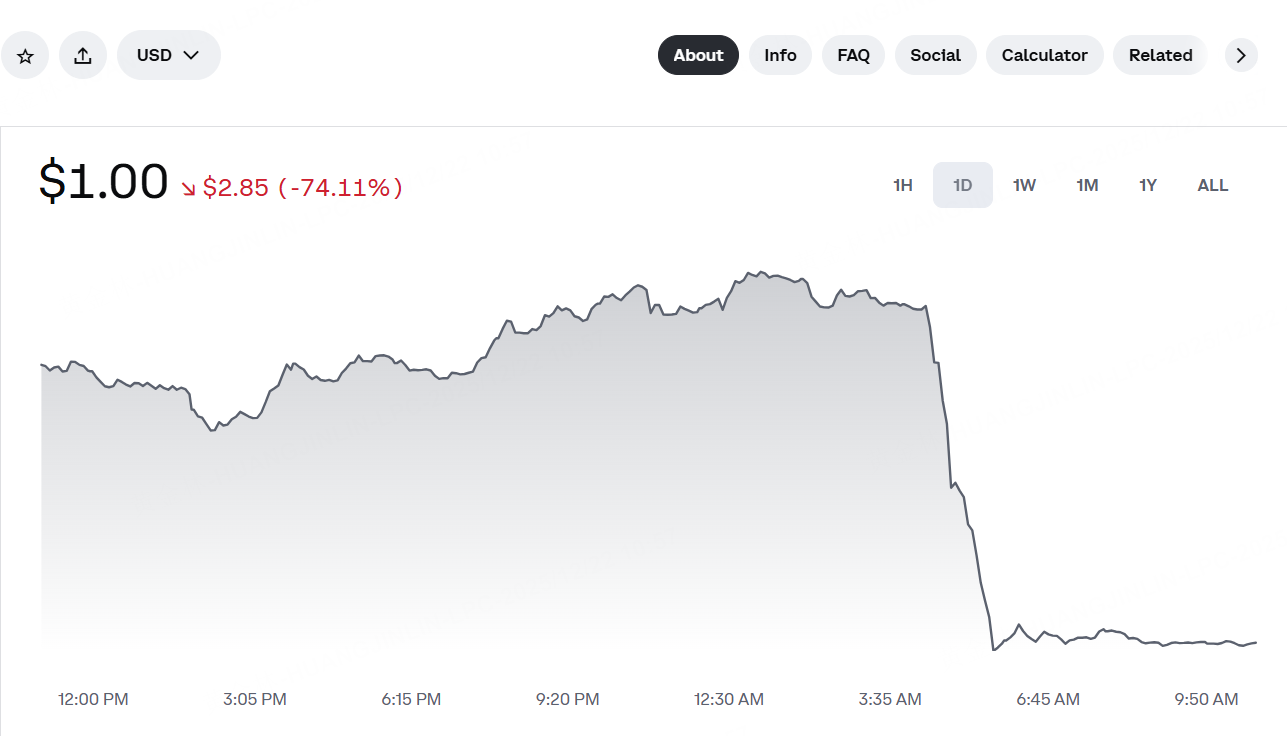Screen dimensions: 1287x736
Task: Select the About tab
Action: point(698,55)
